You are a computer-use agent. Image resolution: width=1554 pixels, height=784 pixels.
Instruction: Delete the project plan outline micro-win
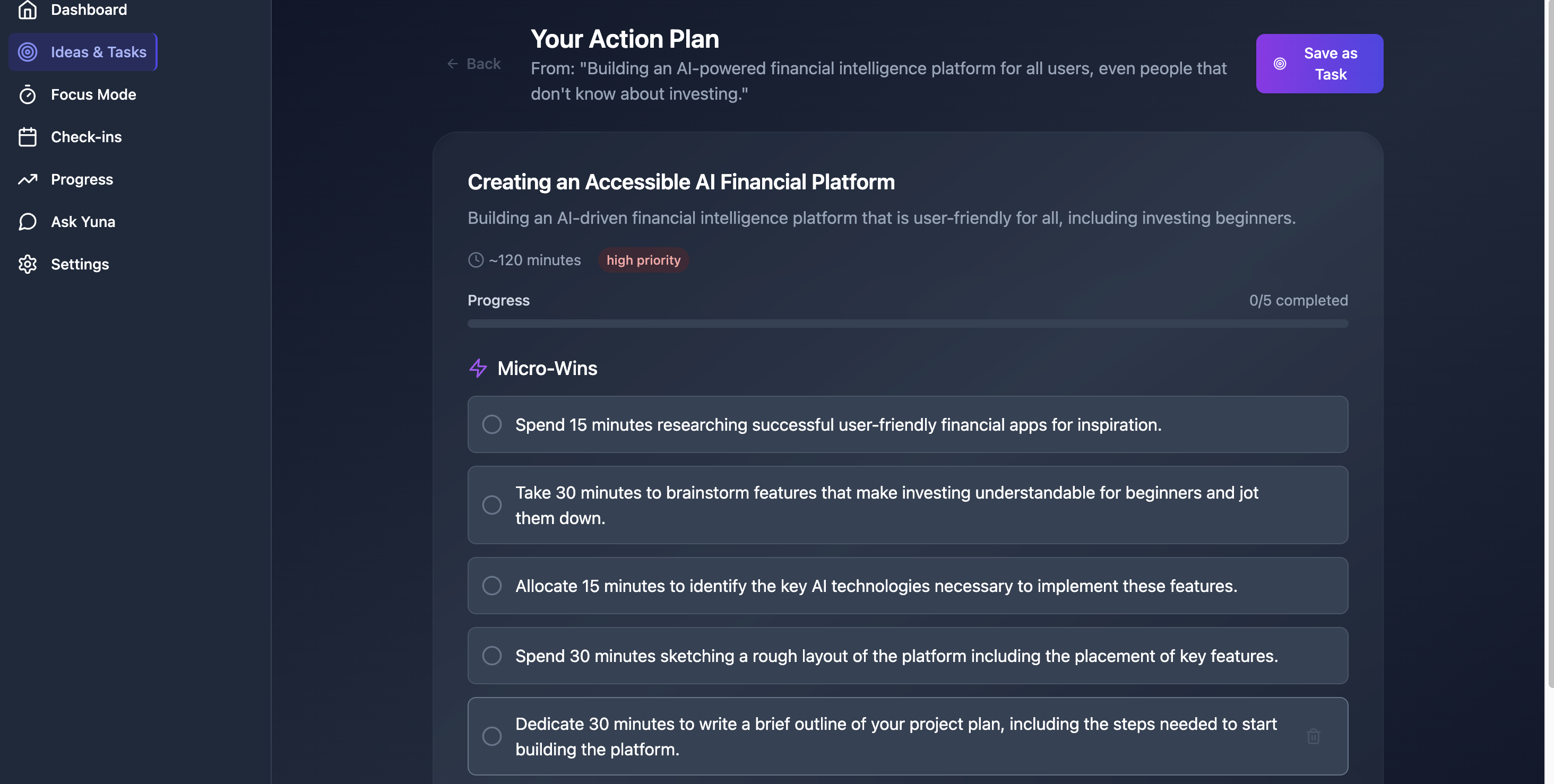click(1313, 736)
